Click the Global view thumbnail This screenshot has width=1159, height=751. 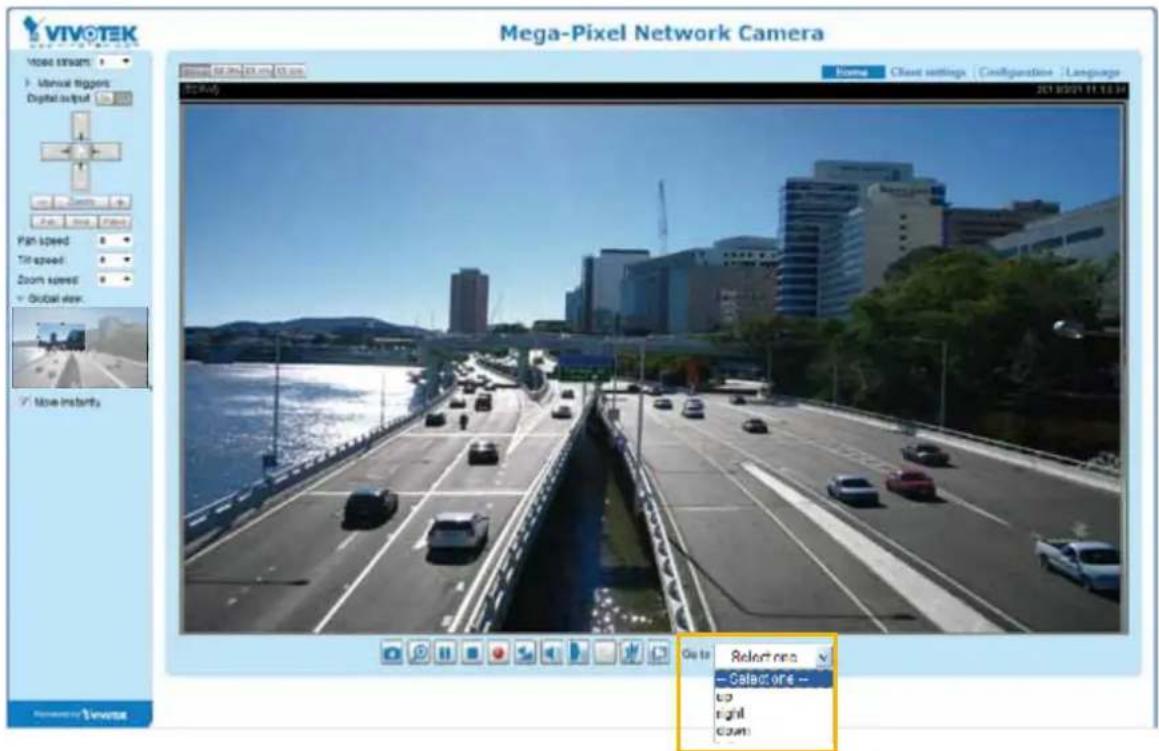click(80, 347)
